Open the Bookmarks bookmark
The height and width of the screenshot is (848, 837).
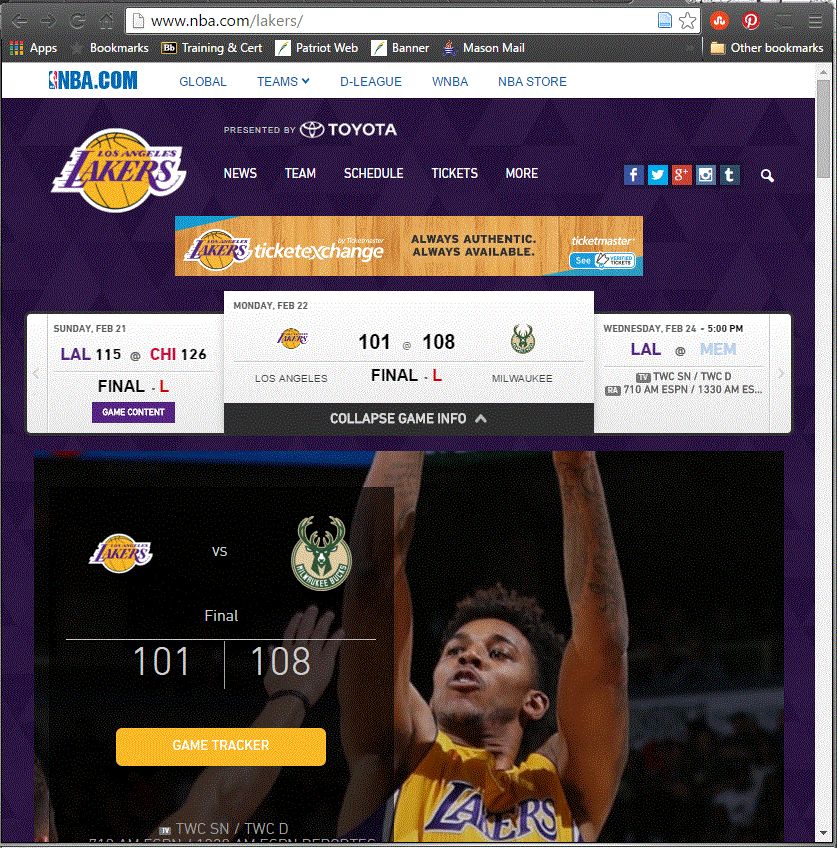(x=111, y=48)
